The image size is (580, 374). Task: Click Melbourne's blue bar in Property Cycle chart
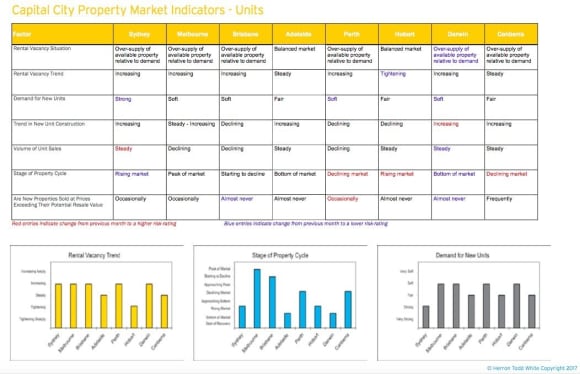pyautogui.click(x=257, y=299)
